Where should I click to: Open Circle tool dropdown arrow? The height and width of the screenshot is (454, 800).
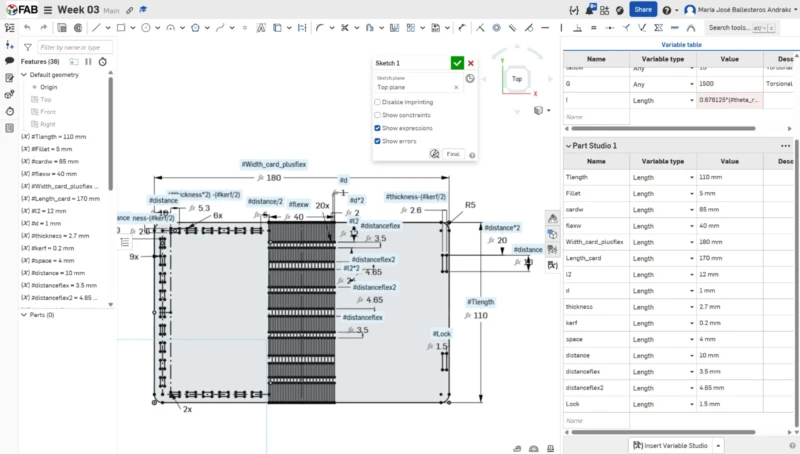pyautogui.click(x=158, y=28)
